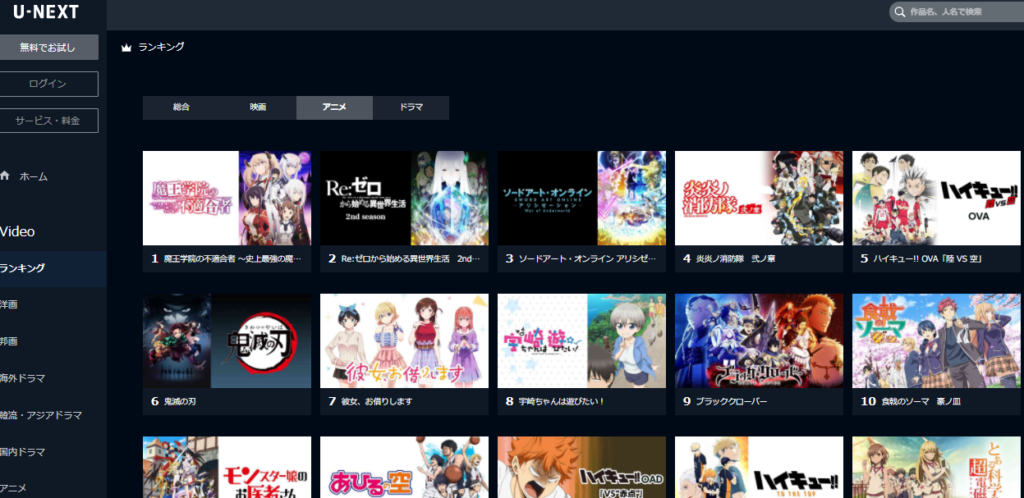This screenshot has width=1024, height=498.
Task: Click title text 2 Re:ゼロから始める異世界生活
Action: (404, 259)
